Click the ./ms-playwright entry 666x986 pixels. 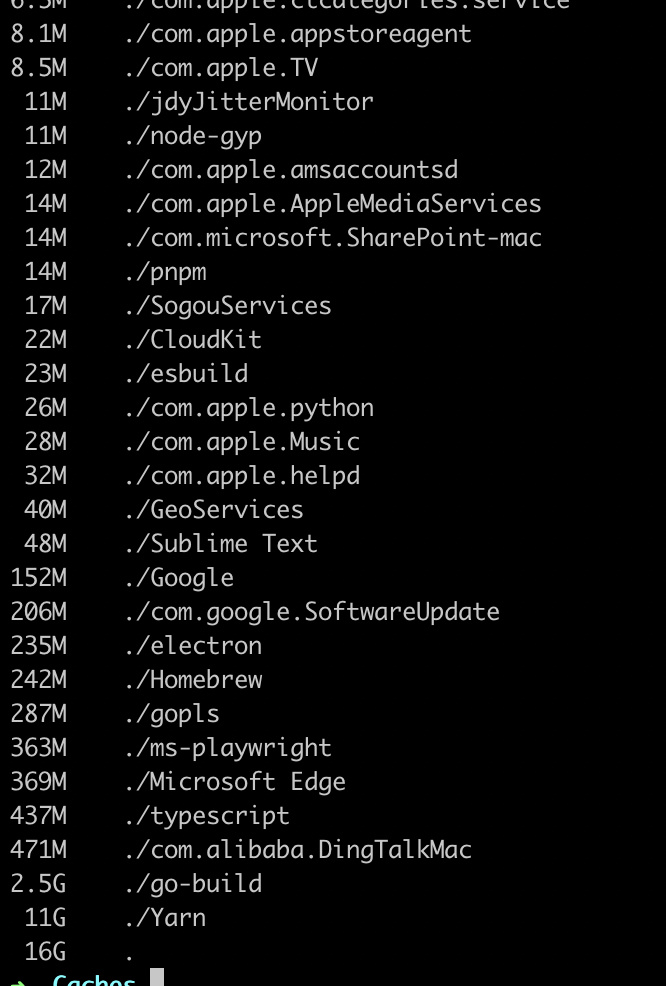(x=228, y=747)
